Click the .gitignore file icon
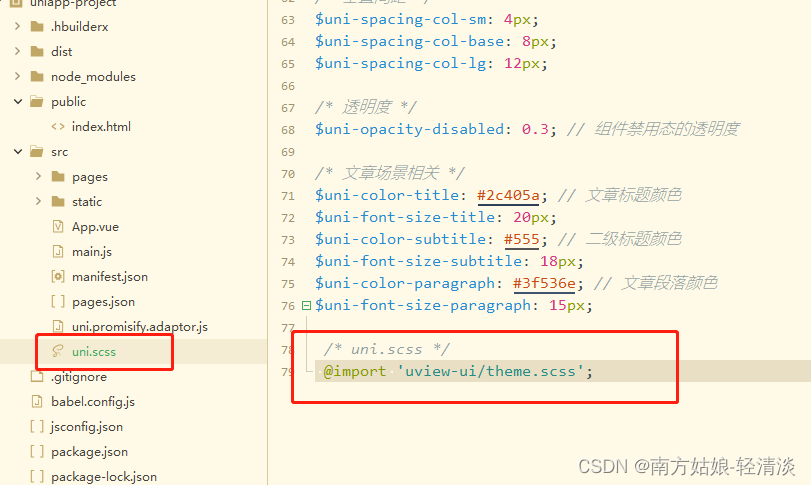Viewport: 811px width, 485px height. pyautogui.click(x=37, y=376)
